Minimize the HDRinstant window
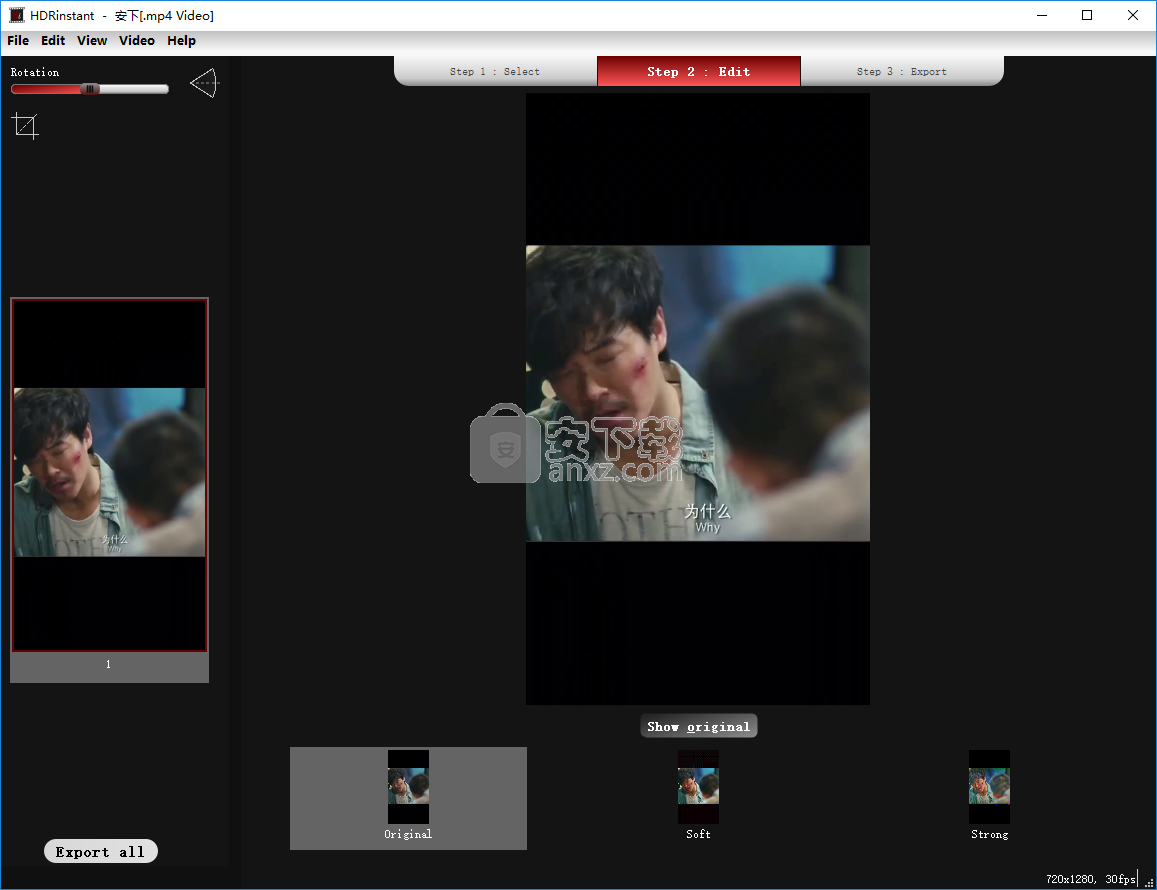The image size is (1157, 890). [x=1042, y=15]
